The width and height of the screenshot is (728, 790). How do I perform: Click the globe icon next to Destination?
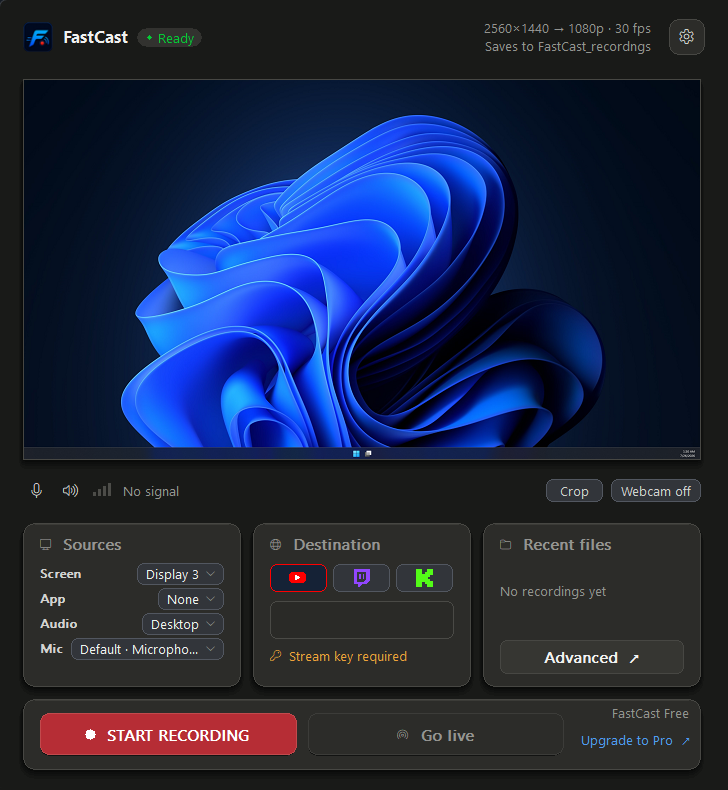(276, 545)
